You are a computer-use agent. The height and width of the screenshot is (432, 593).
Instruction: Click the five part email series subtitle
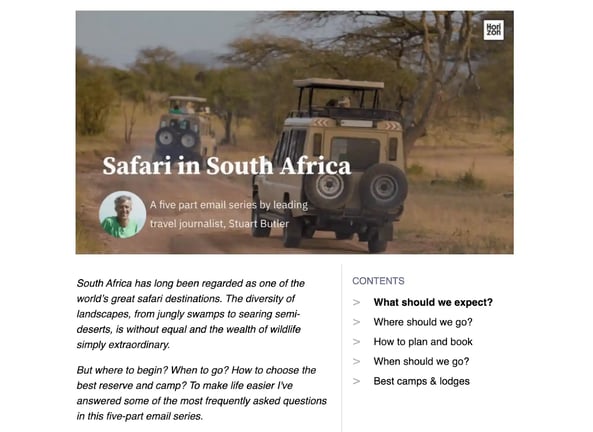point(229,214)
